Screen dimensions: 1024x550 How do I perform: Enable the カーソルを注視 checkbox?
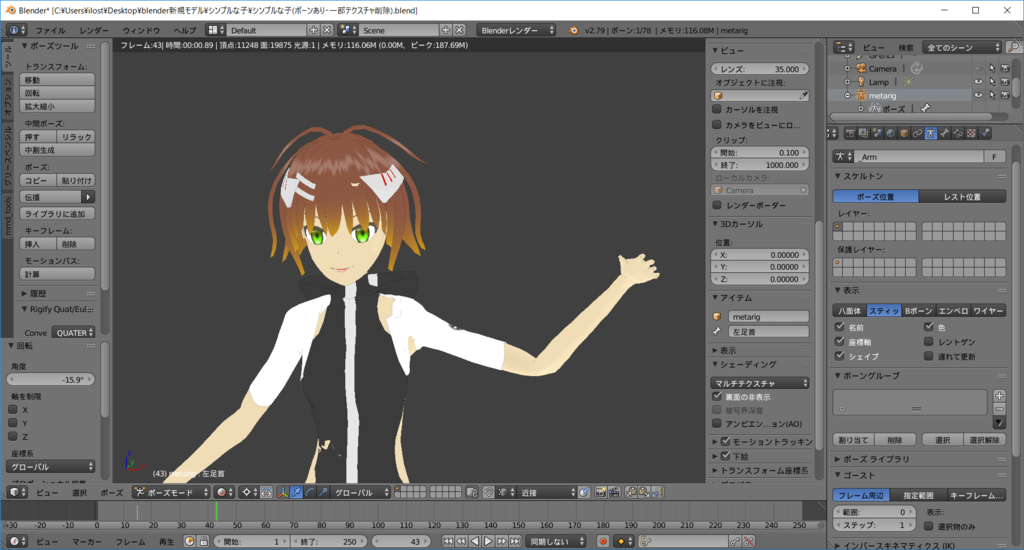click(717, 109)
